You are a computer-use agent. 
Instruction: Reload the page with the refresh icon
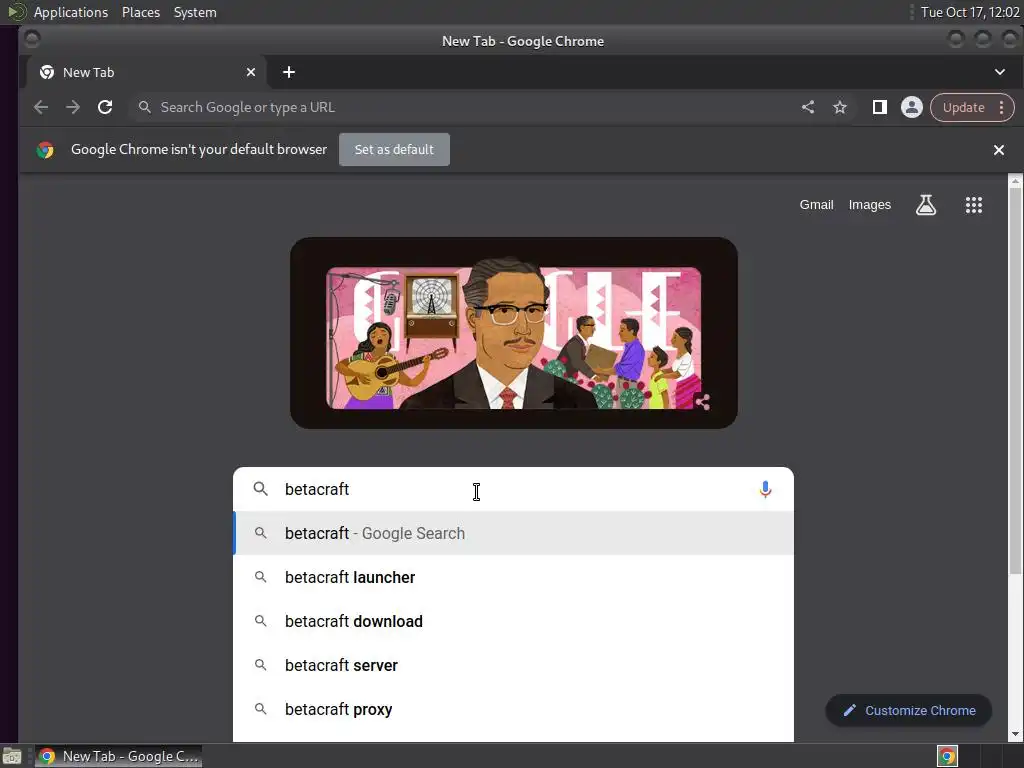[104, 107]
